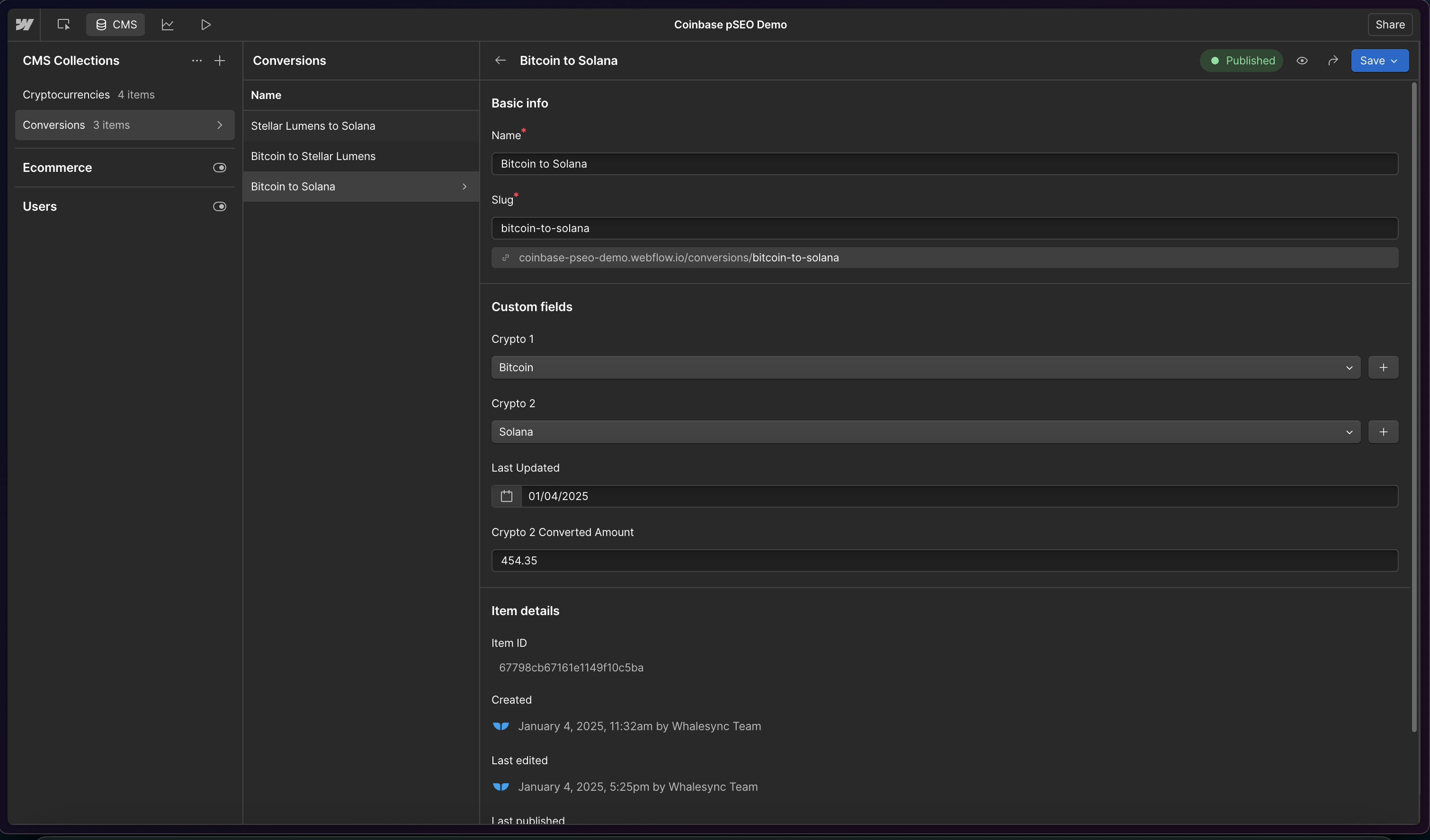Open Stellar Lumens to Solana item
Viewport: 1430px width, 840px height.
(313, 126)
